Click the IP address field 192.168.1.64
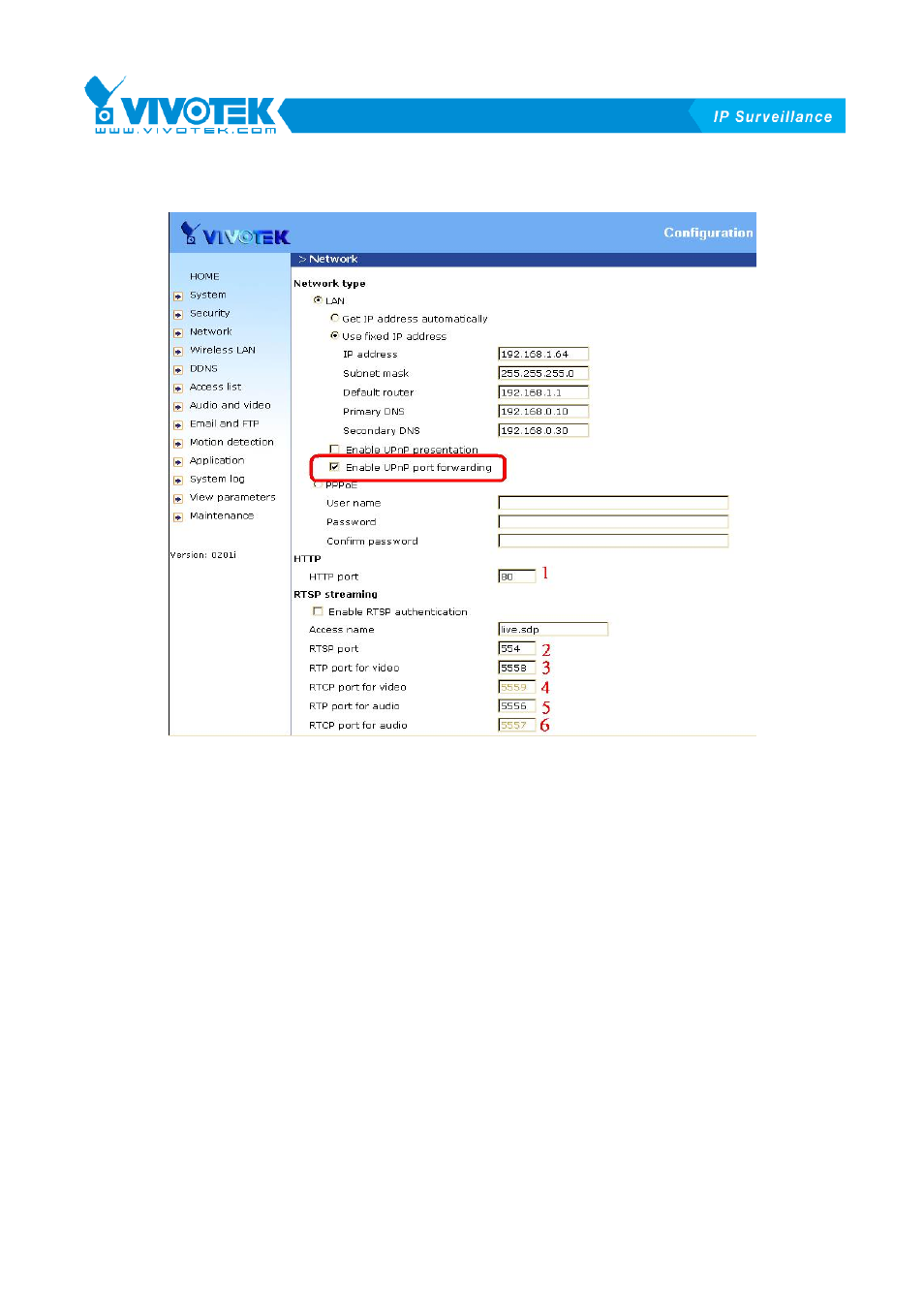924x1308 pixels. point(543,354)
